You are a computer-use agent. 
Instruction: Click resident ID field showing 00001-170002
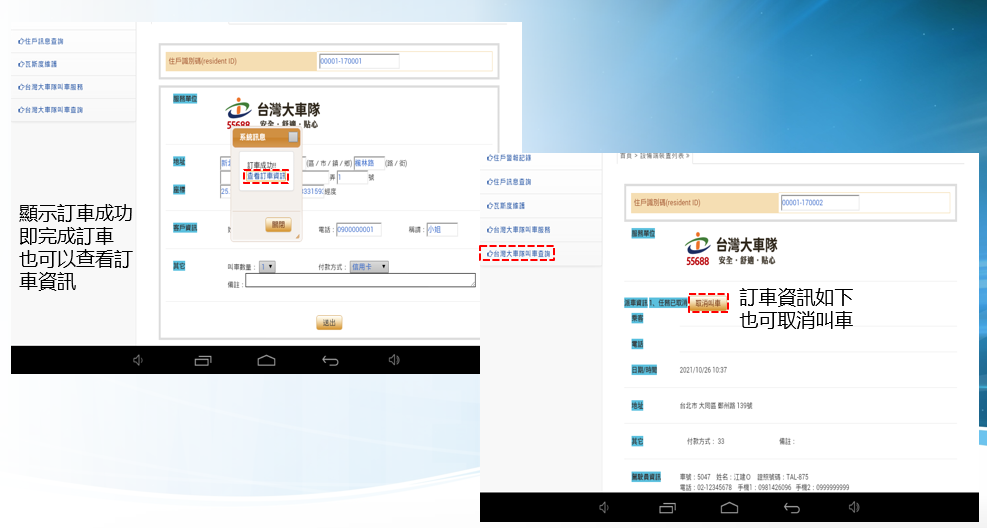(820, 203)
